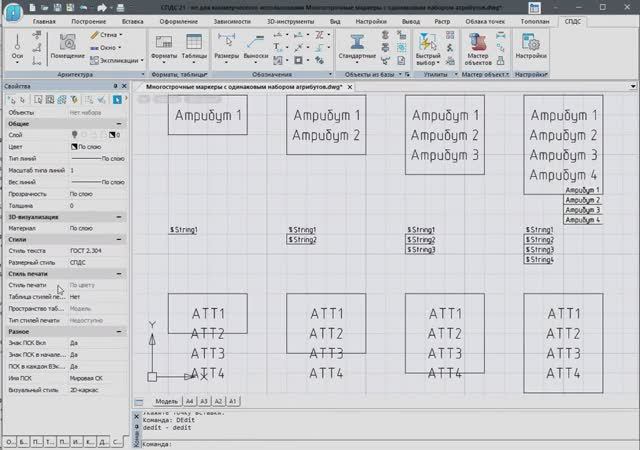Switch to the Вставка ribbon tab
640x450 pixels.
tap(133, 22)
